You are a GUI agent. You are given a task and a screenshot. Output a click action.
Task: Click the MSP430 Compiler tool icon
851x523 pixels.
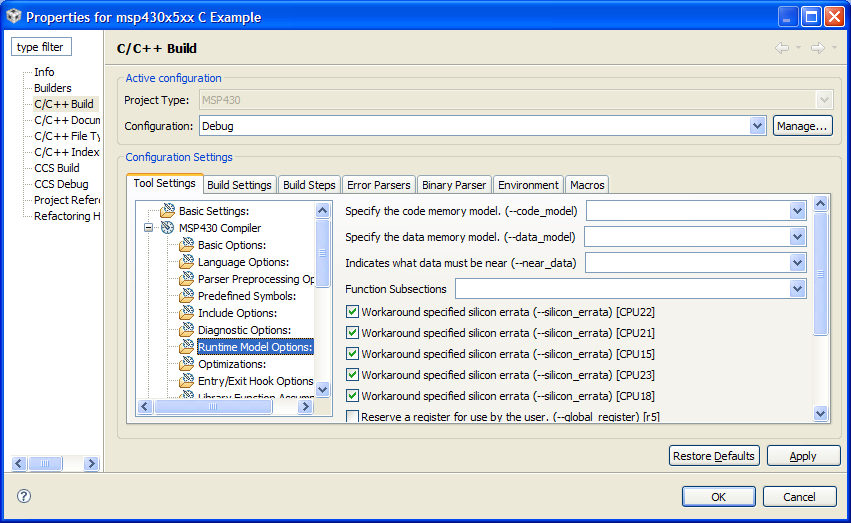click(x=168, y=228)
